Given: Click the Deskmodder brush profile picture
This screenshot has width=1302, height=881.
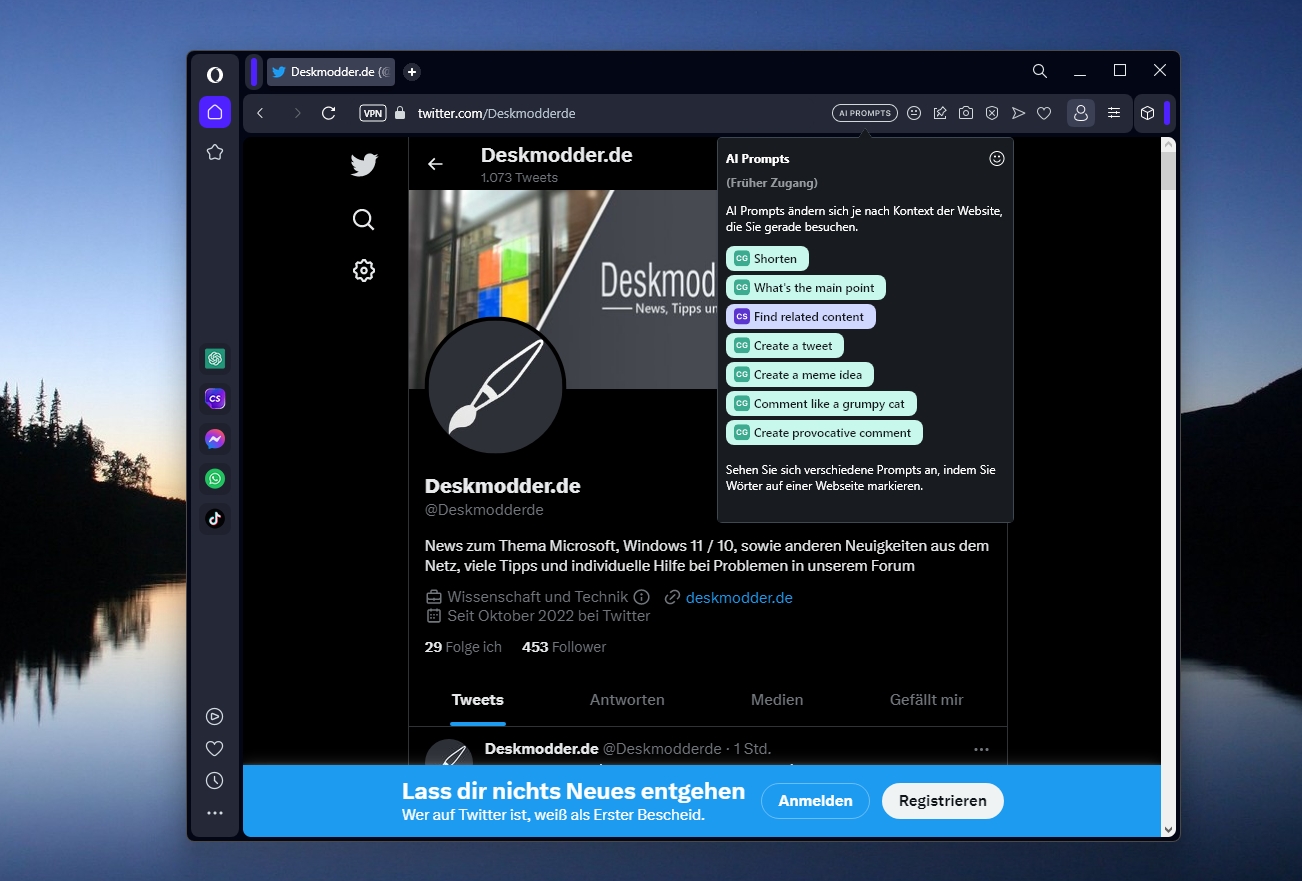Looking at the screenshot, I should click(x=496, y=387).
